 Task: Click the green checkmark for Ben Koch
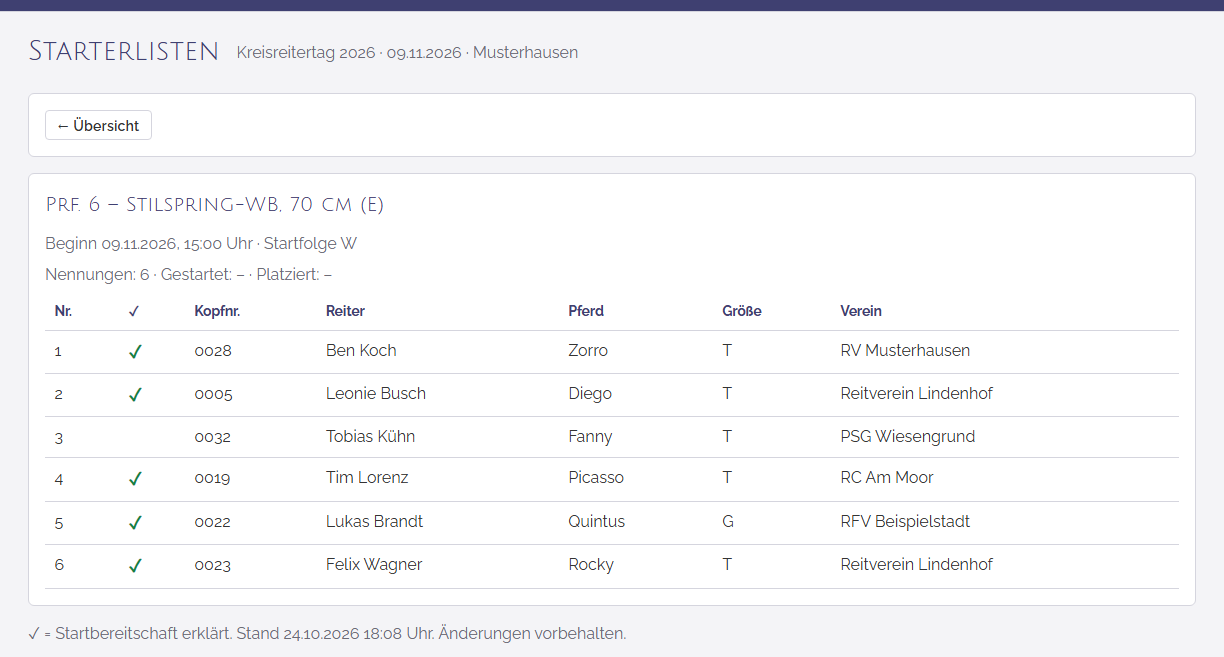(135, 352)
